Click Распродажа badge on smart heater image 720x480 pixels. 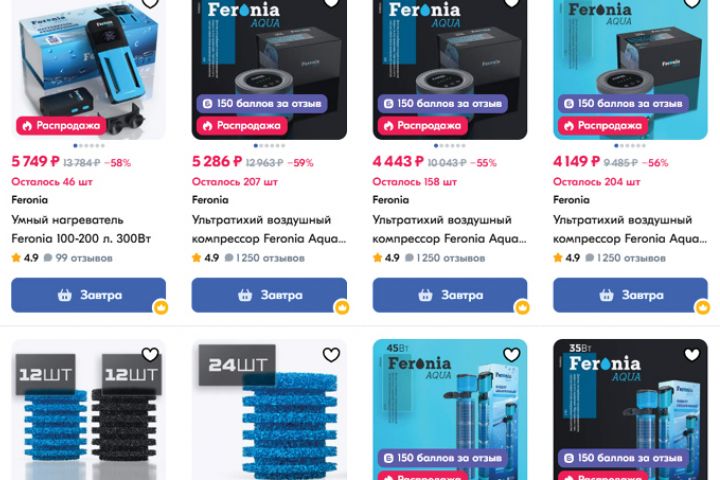coord(61,125)
